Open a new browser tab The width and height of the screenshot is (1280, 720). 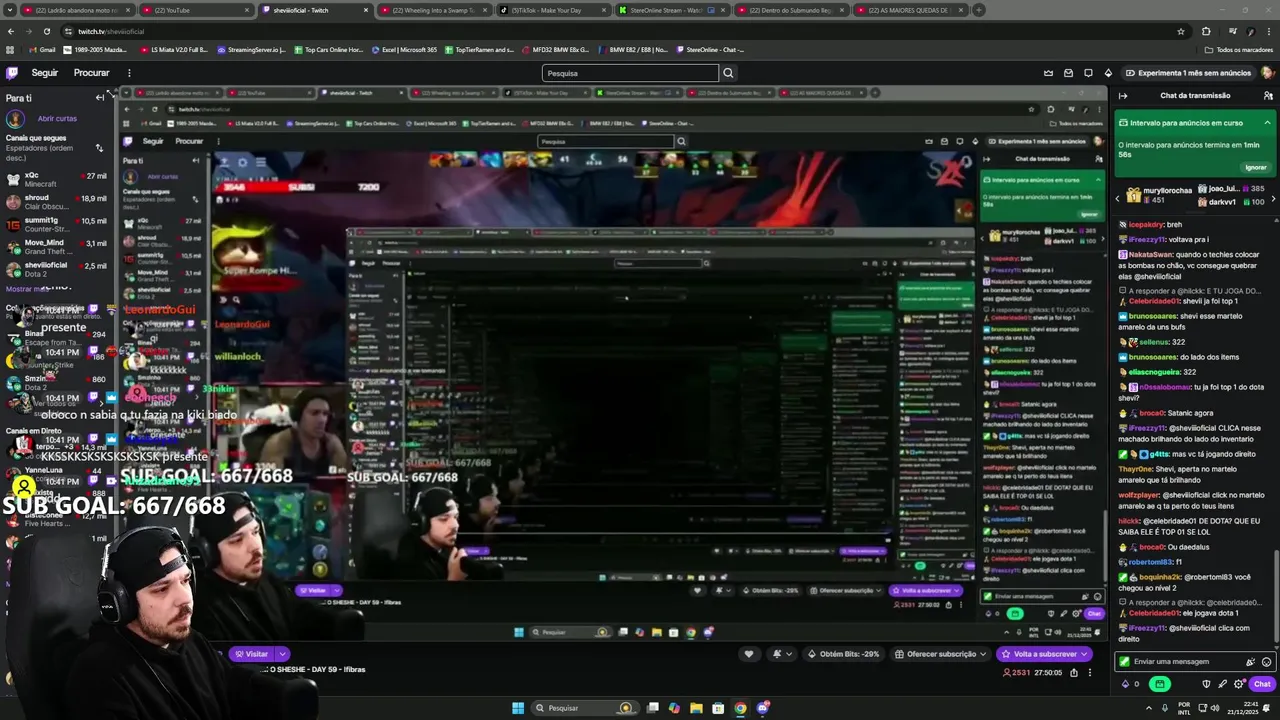(979, 10)
